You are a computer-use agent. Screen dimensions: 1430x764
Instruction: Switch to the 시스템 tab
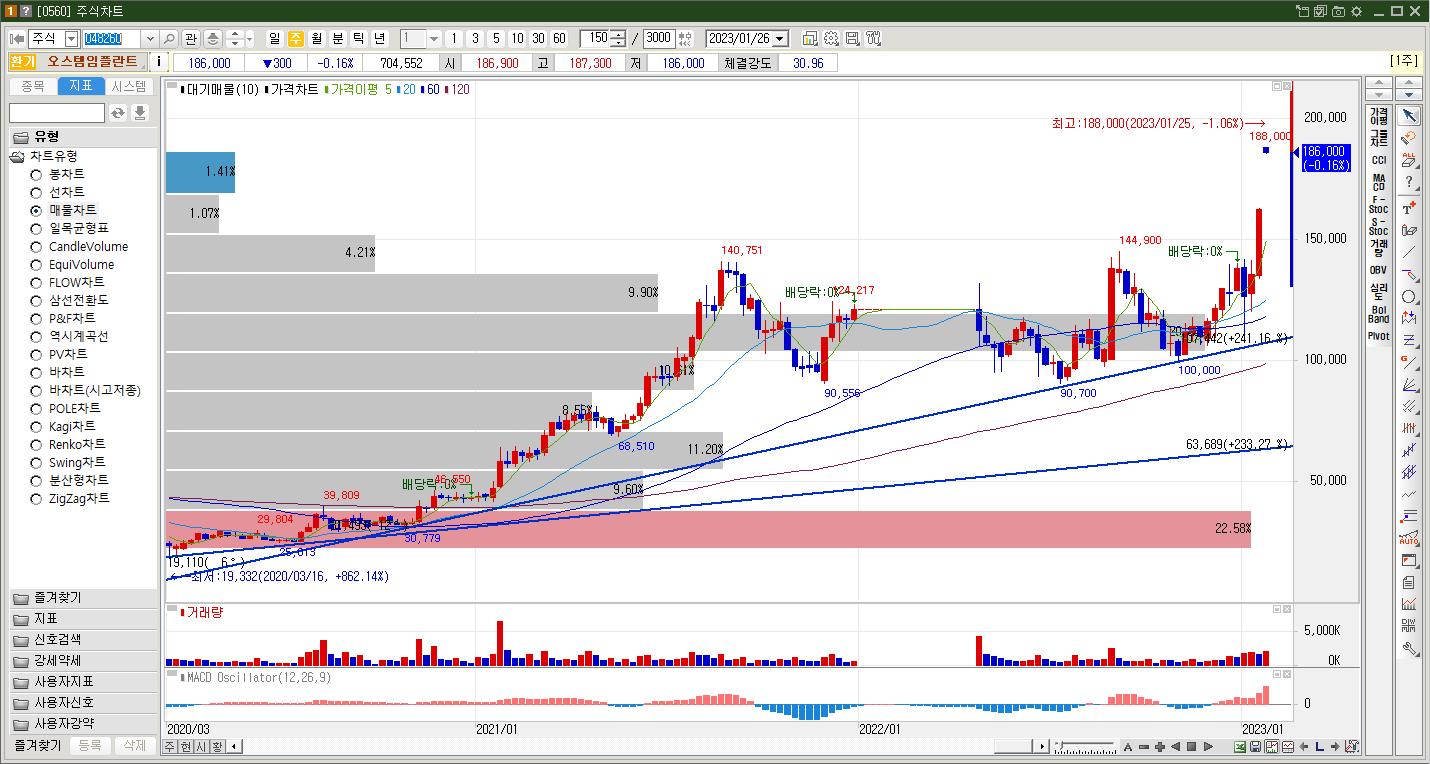[129, 87]
